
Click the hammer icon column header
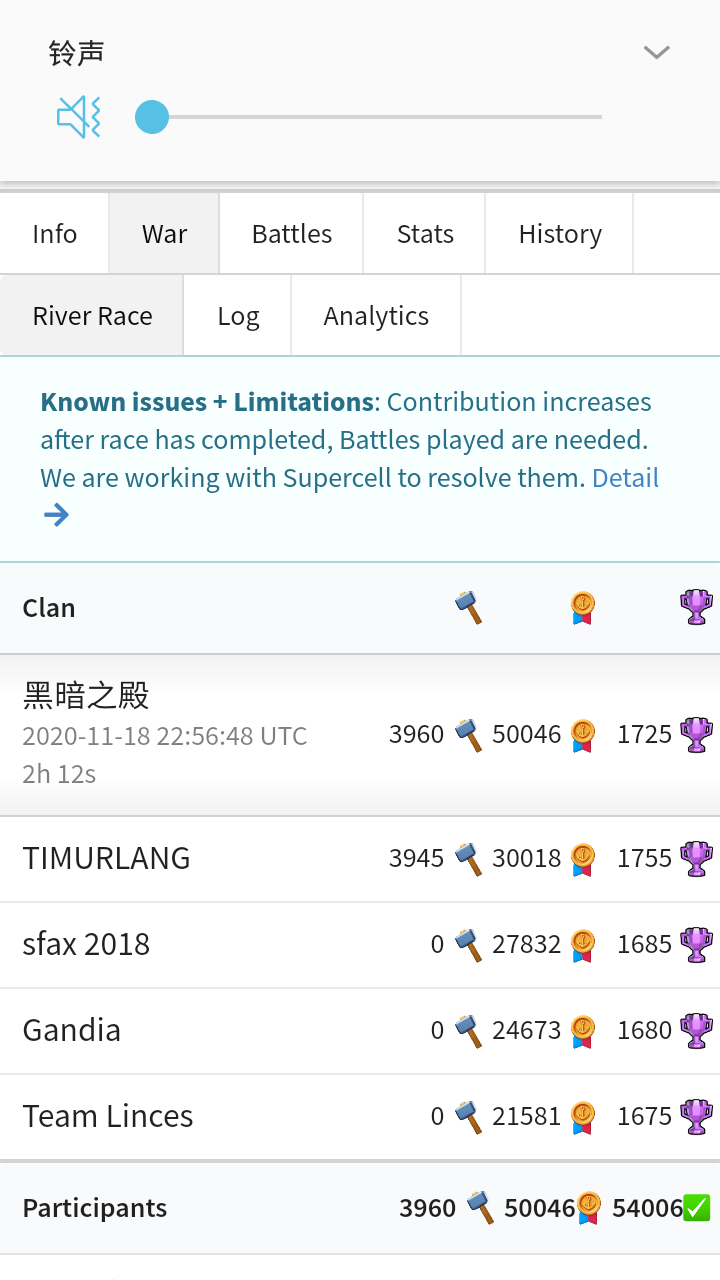pos(468,607)
